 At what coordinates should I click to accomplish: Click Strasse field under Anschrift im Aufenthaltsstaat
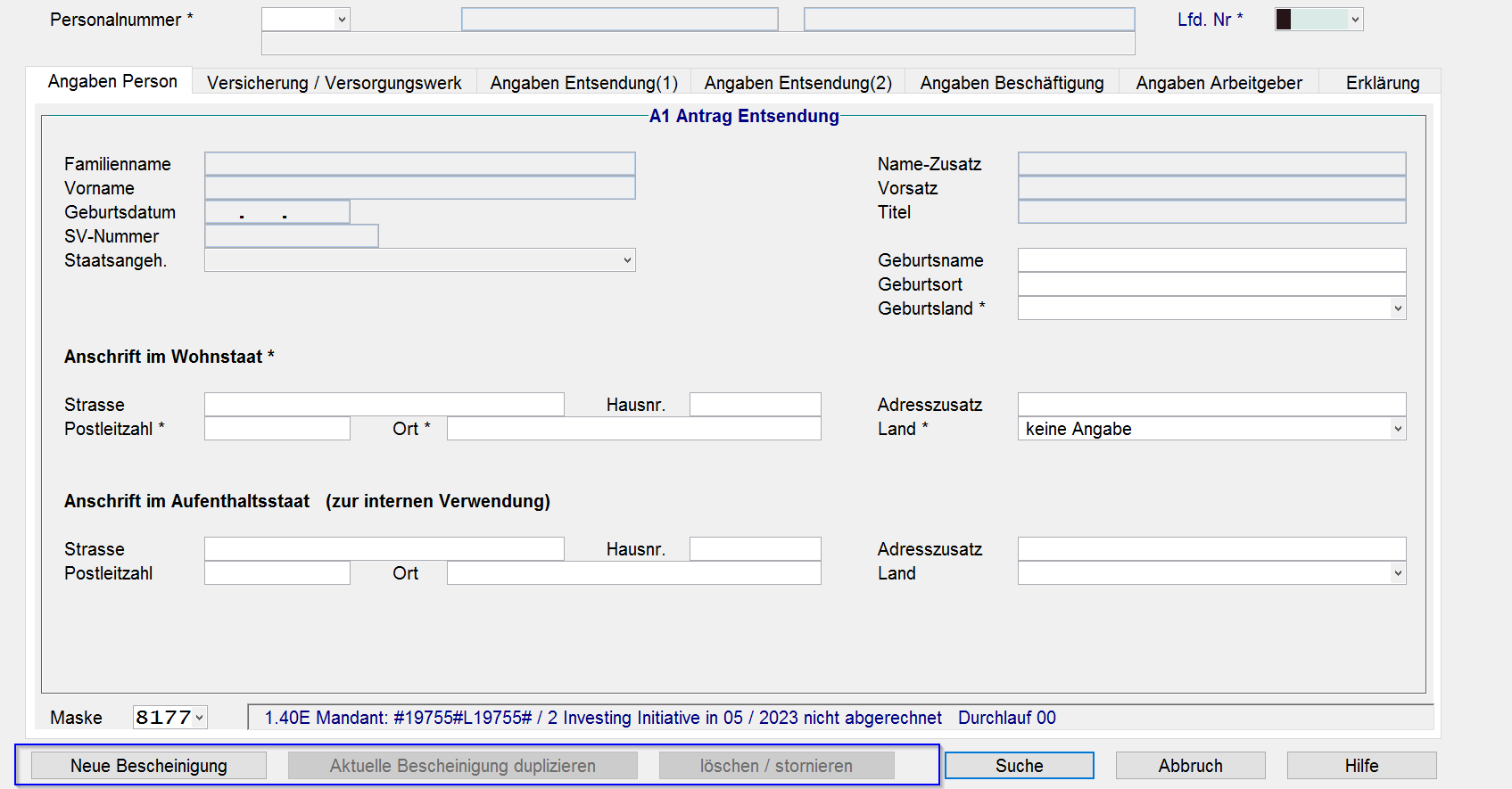pos(384,549)
